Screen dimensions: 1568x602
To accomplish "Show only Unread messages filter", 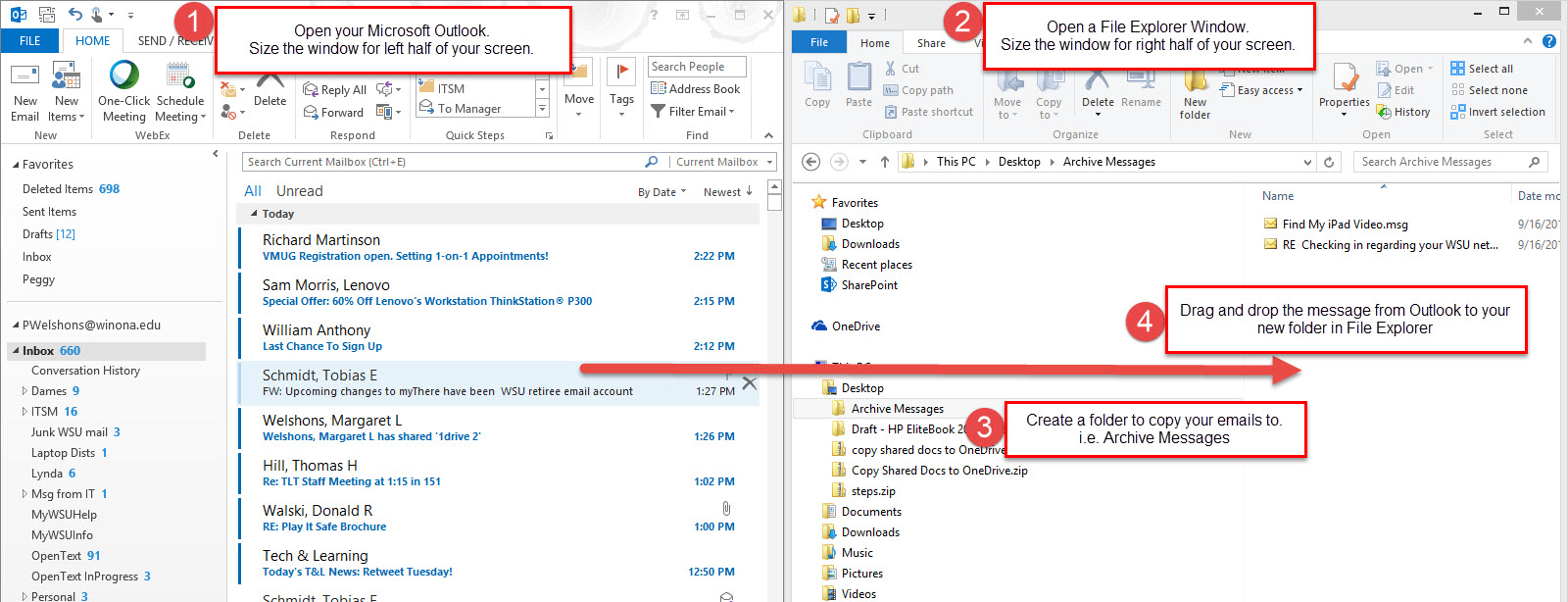I will point(299,191).
